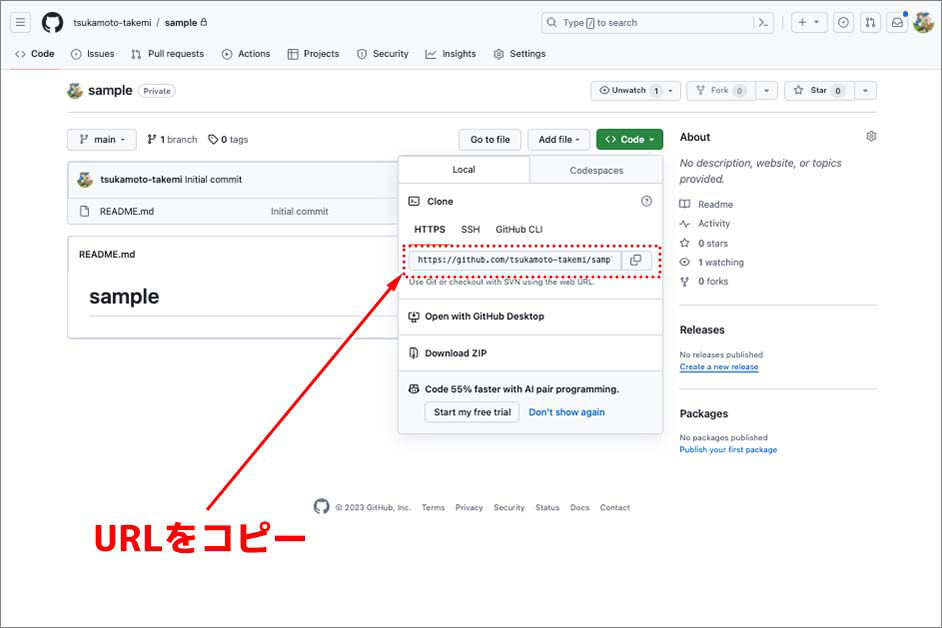Open the GitHub notifications inbox icon
The image size is (942, 628).
click(897, 22)
